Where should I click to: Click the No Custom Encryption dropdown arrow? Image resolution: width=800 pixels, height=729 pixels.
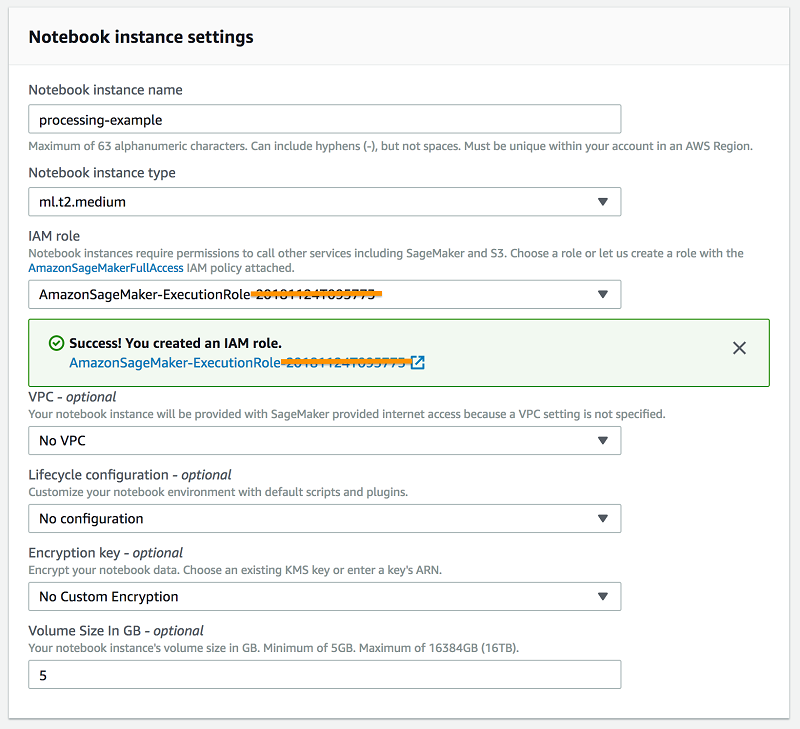click(x=602, y=596)
